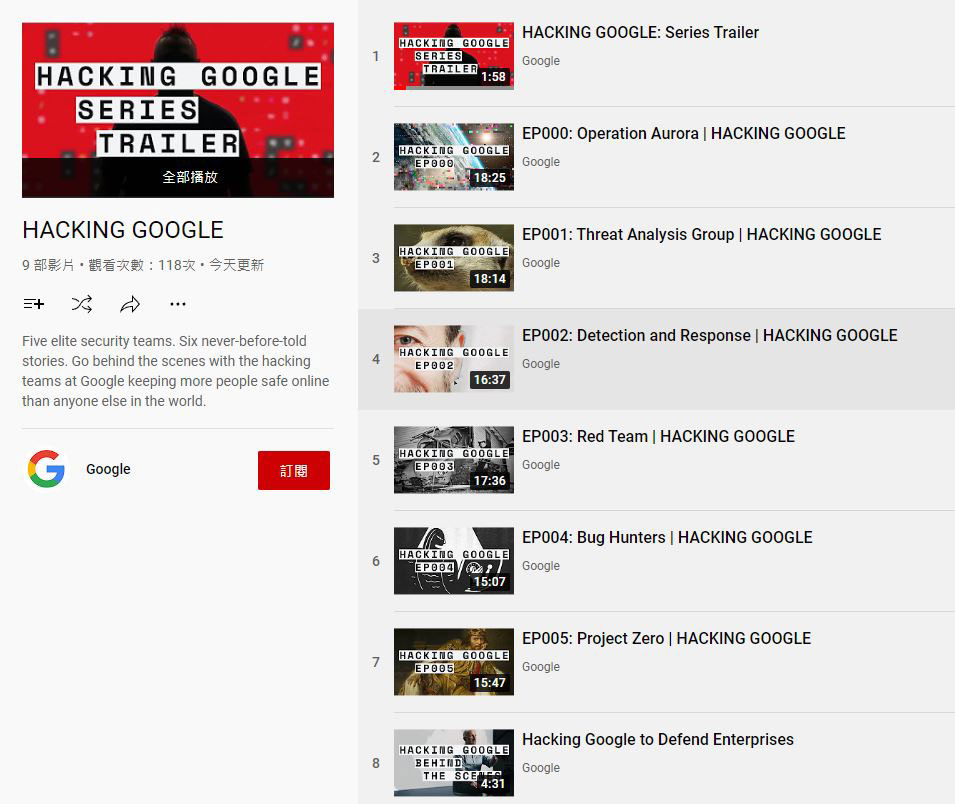Click the share arrow icon
The height and width of the screenshot is (804, 955).
tap(130, 304)
